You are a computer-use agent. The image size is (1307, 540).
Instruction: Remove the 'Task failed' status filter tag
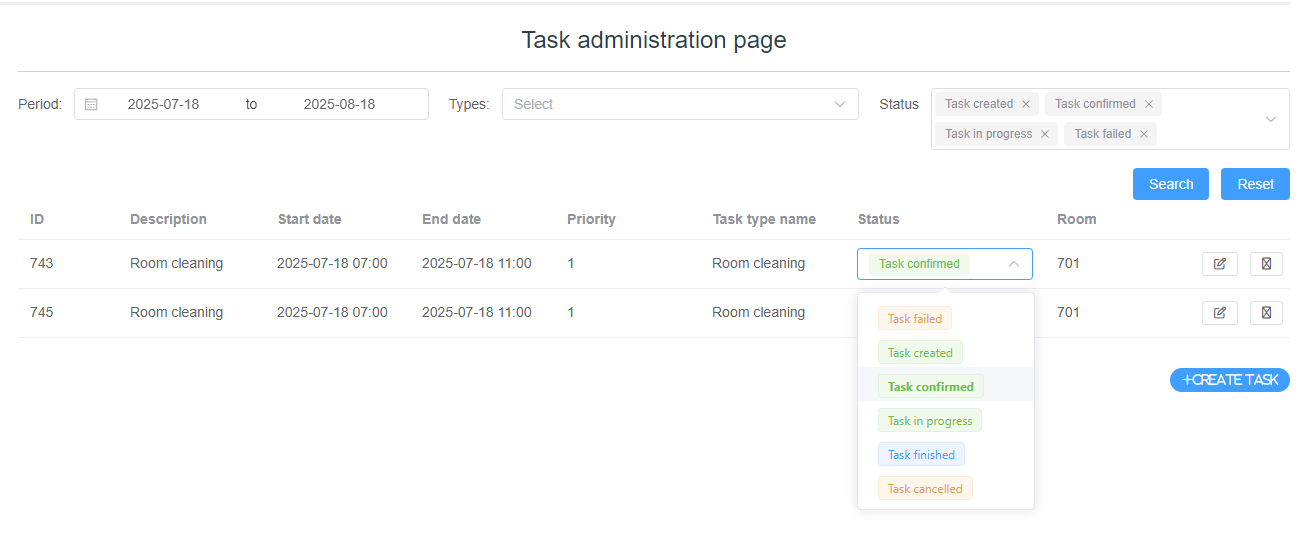pyautogui.click(x=1144, y=134)
